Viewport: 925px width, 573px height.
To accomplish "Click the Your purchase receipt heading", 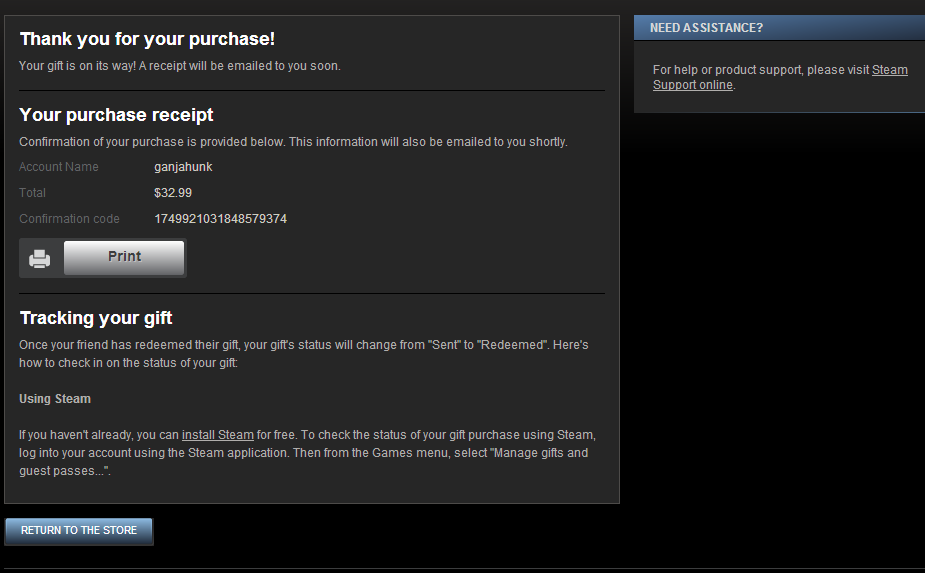I will tap(116, 114).
